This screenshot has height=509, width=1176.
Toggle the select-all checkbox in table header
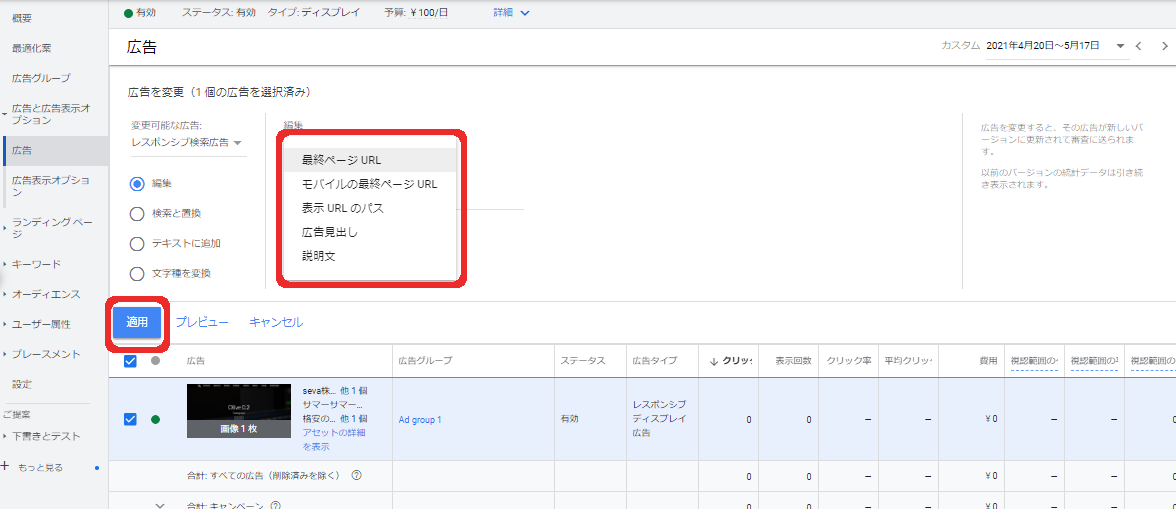tap(130, 361)
